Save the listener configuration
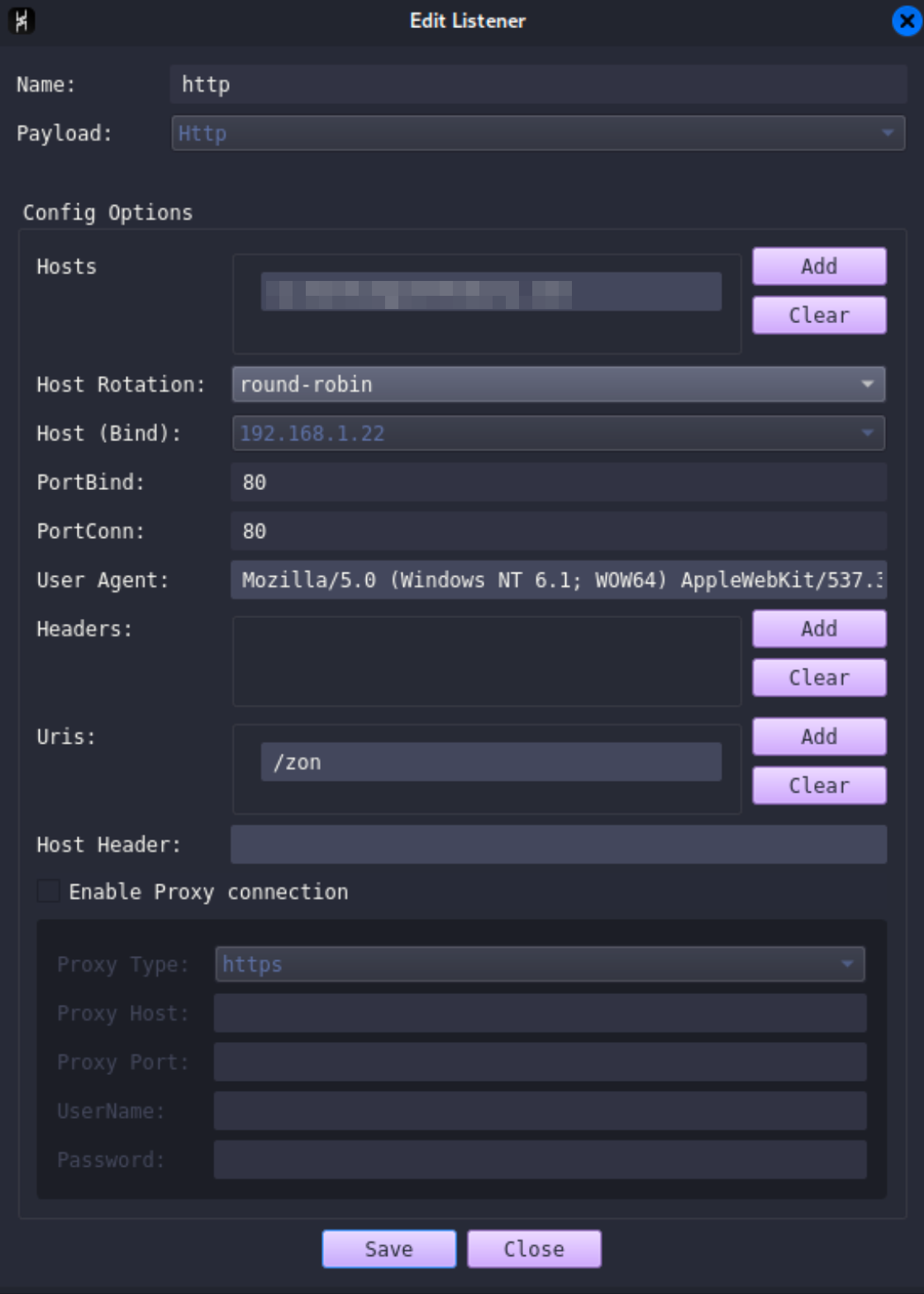Image resolution: width=924 pixels, height=1294 pixels. click(388, 1249)
